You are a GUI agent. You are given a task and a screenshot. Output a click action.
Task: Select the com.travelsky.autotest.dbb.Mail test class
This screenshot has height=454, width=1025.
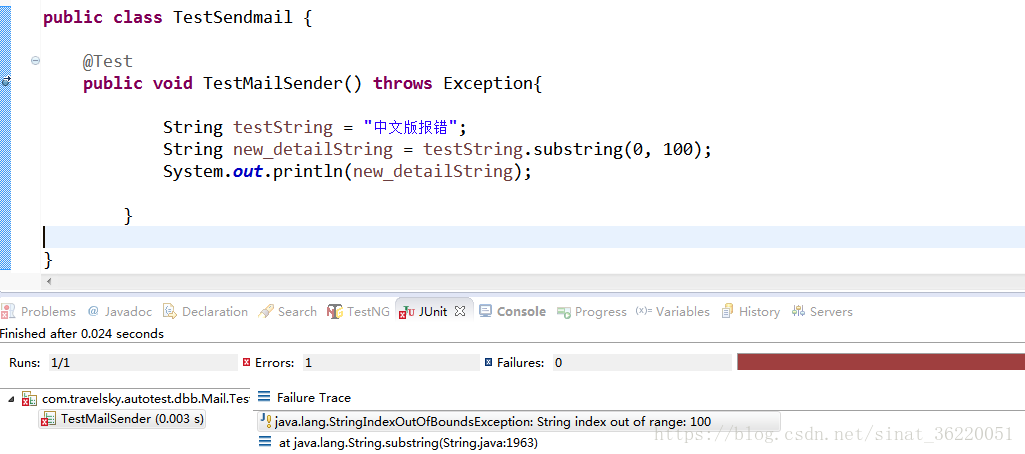[145, 398]
